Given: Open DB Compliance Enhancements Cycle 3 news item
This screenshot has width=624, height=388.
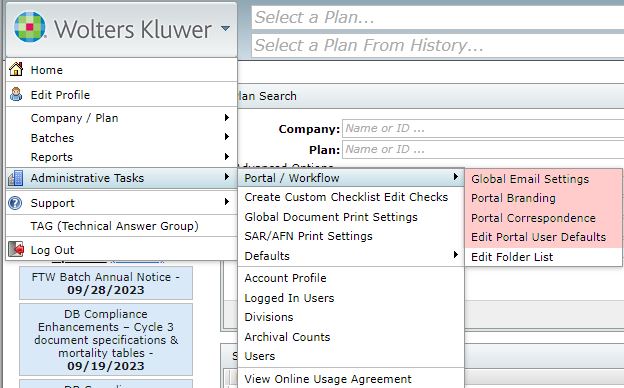Looking at the screenshot, I should [x=106, y=339].
